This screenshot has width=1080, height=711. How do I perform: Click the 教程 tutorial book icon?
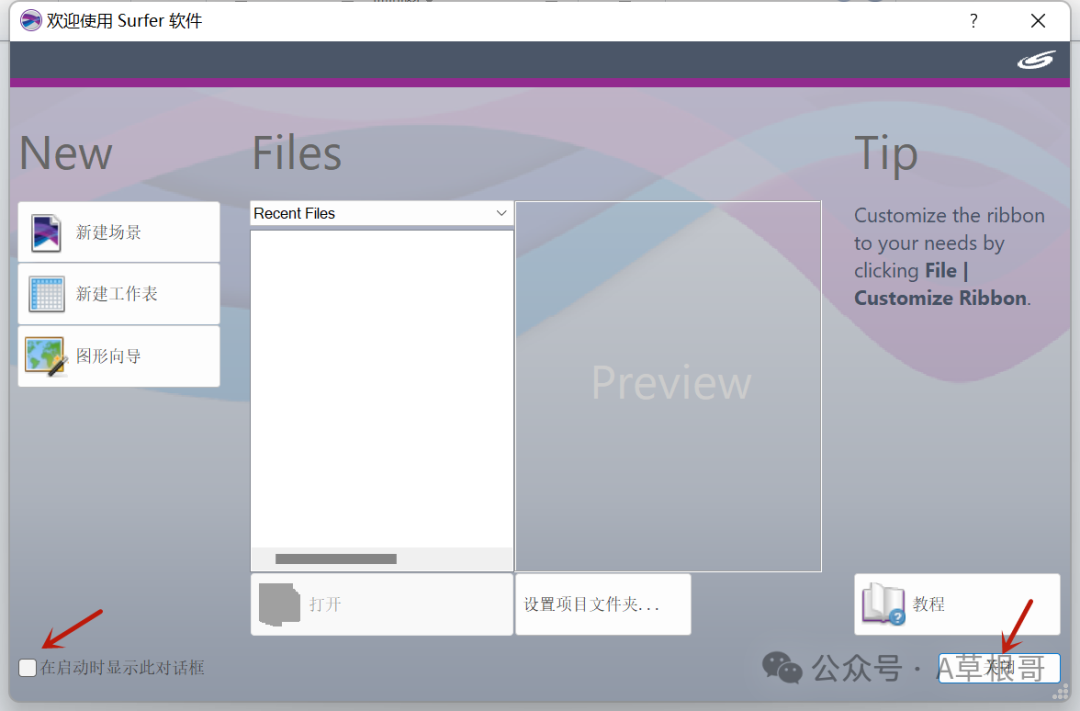tap(883, 604)
